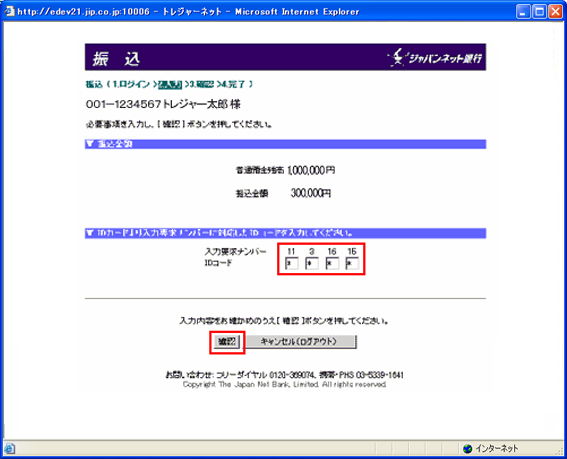Click the Japan Net Bank logo

(x=435, y=58)
